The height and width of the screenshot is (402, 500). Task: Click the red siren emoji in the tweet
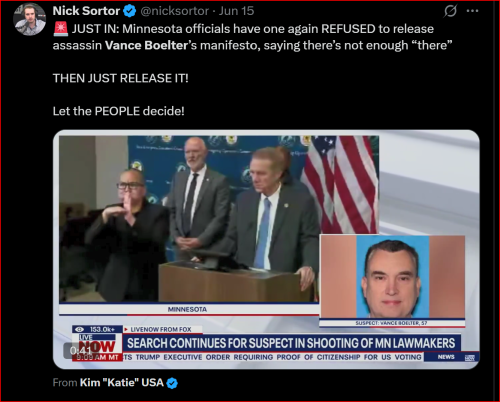click(60, 29)
